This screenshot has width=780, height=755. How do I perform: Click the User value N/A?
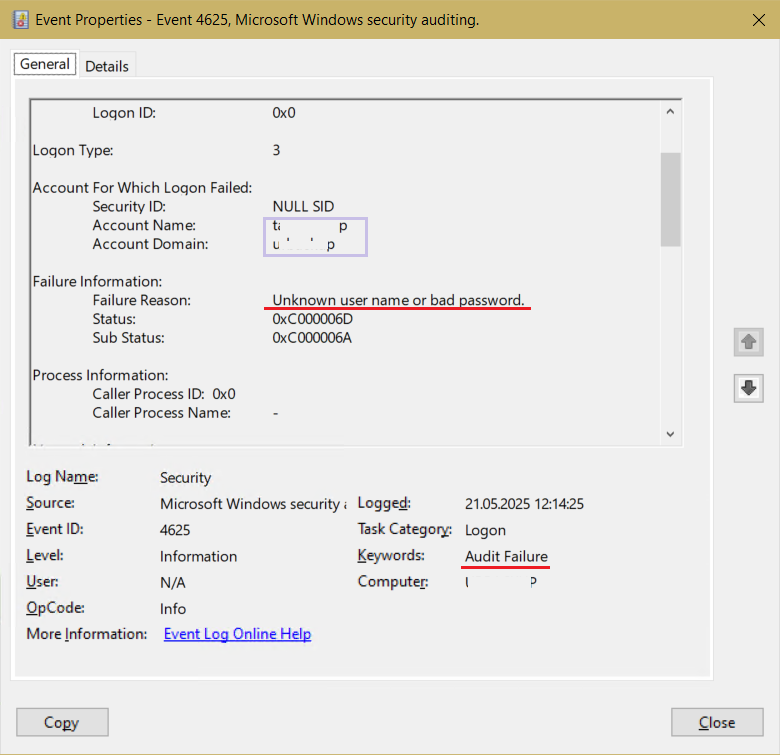[x=172, y=582]
